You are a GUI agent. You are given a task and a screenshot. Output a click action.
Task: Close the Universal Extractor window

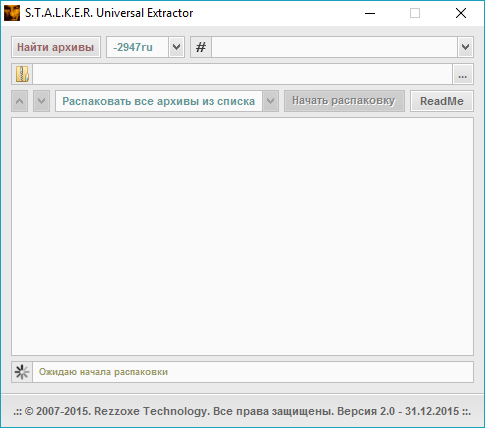(x=461, y=13)
